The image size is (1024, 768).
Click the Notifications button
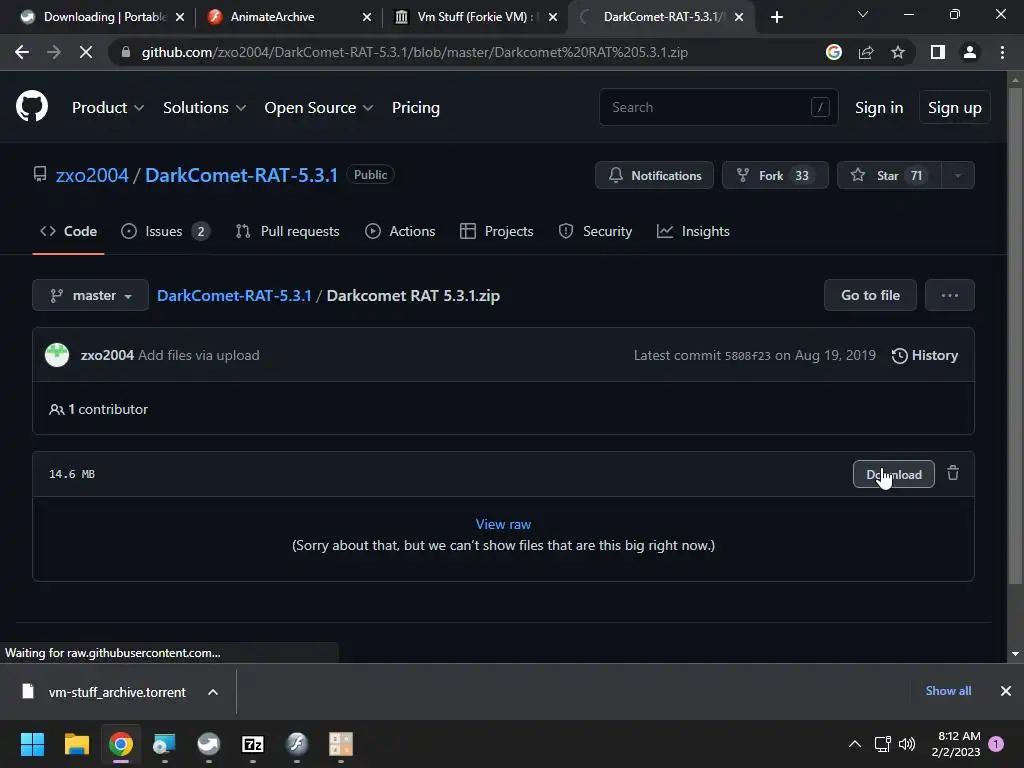coord(654,175)
